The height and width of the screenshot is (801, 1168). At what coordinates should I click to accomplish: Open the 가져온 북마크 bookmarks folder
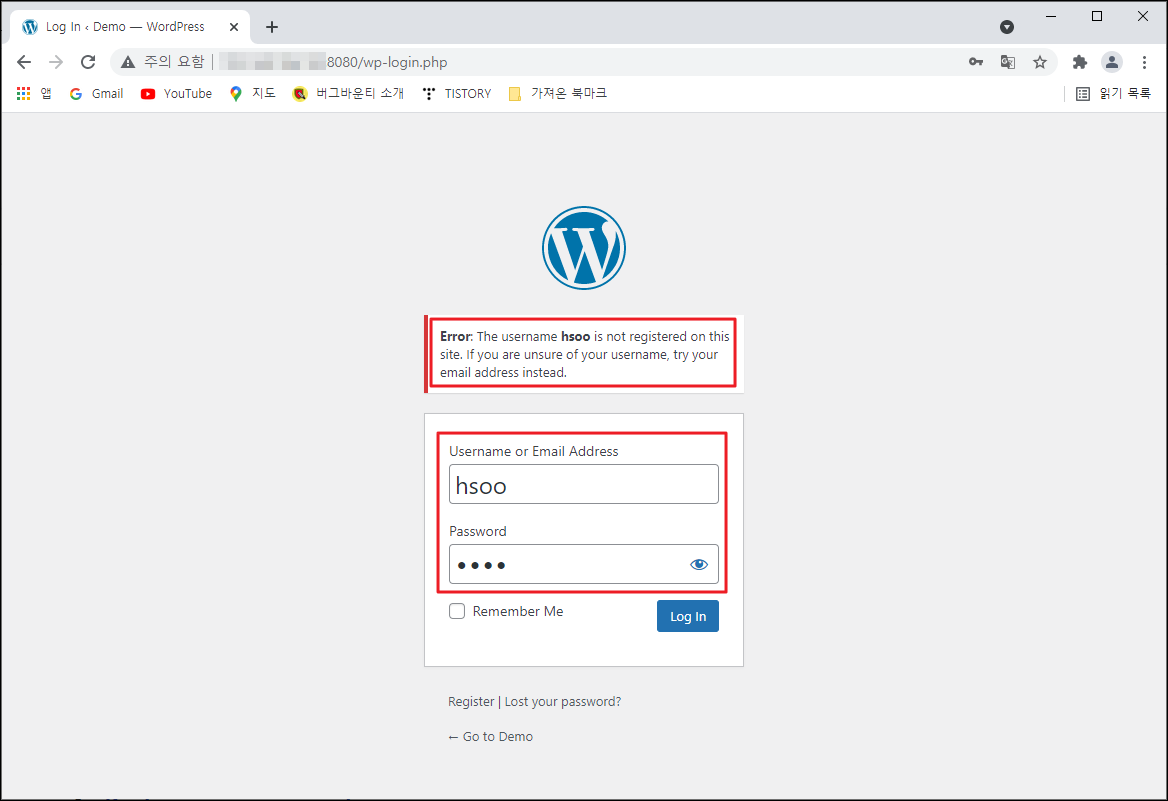click(557, 93)
